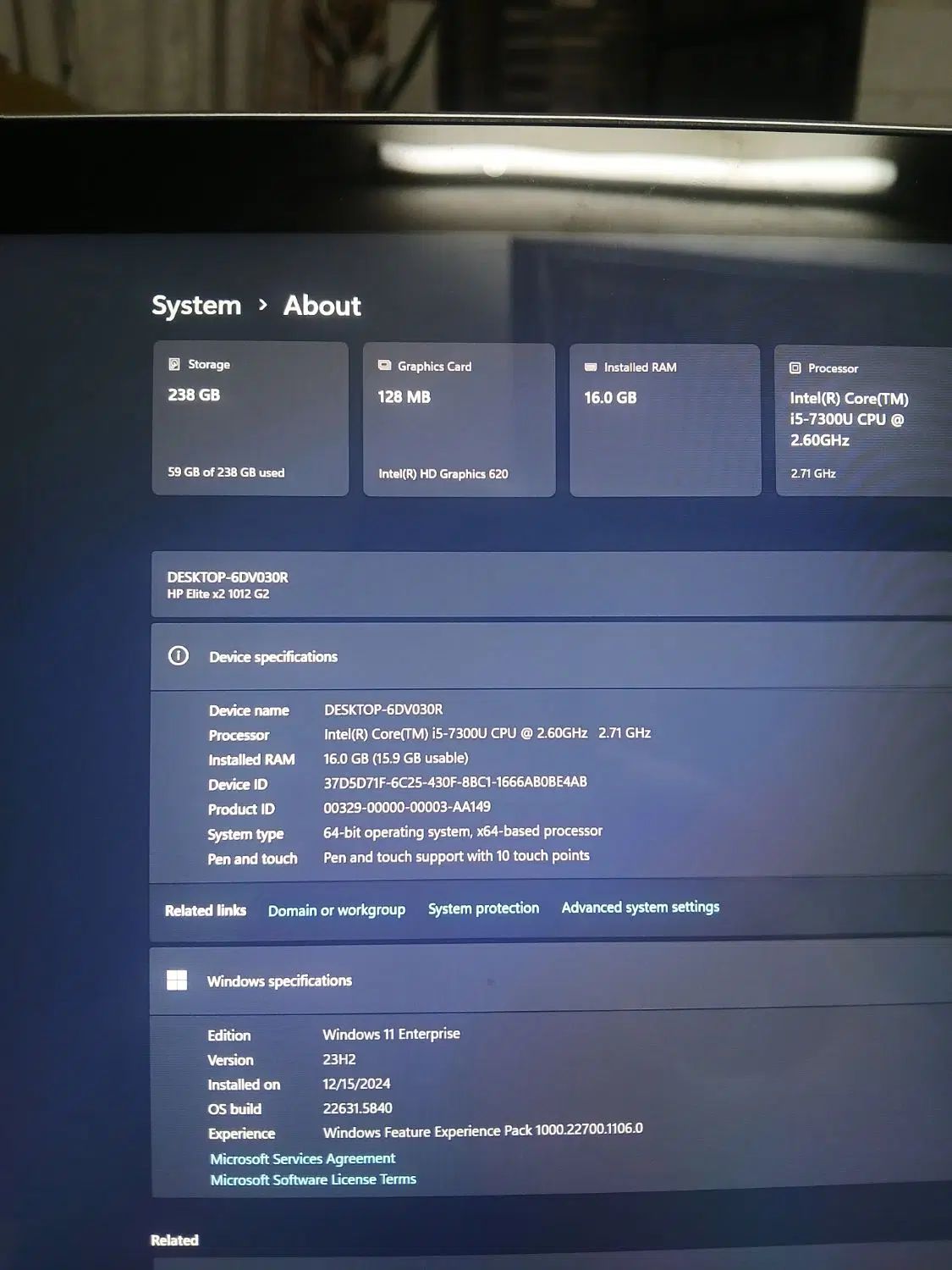Viewport: 952px width, 1270px height.
Task: Click the 'HP Elite x2 1012 G2' model text
Action: (218, 594)
